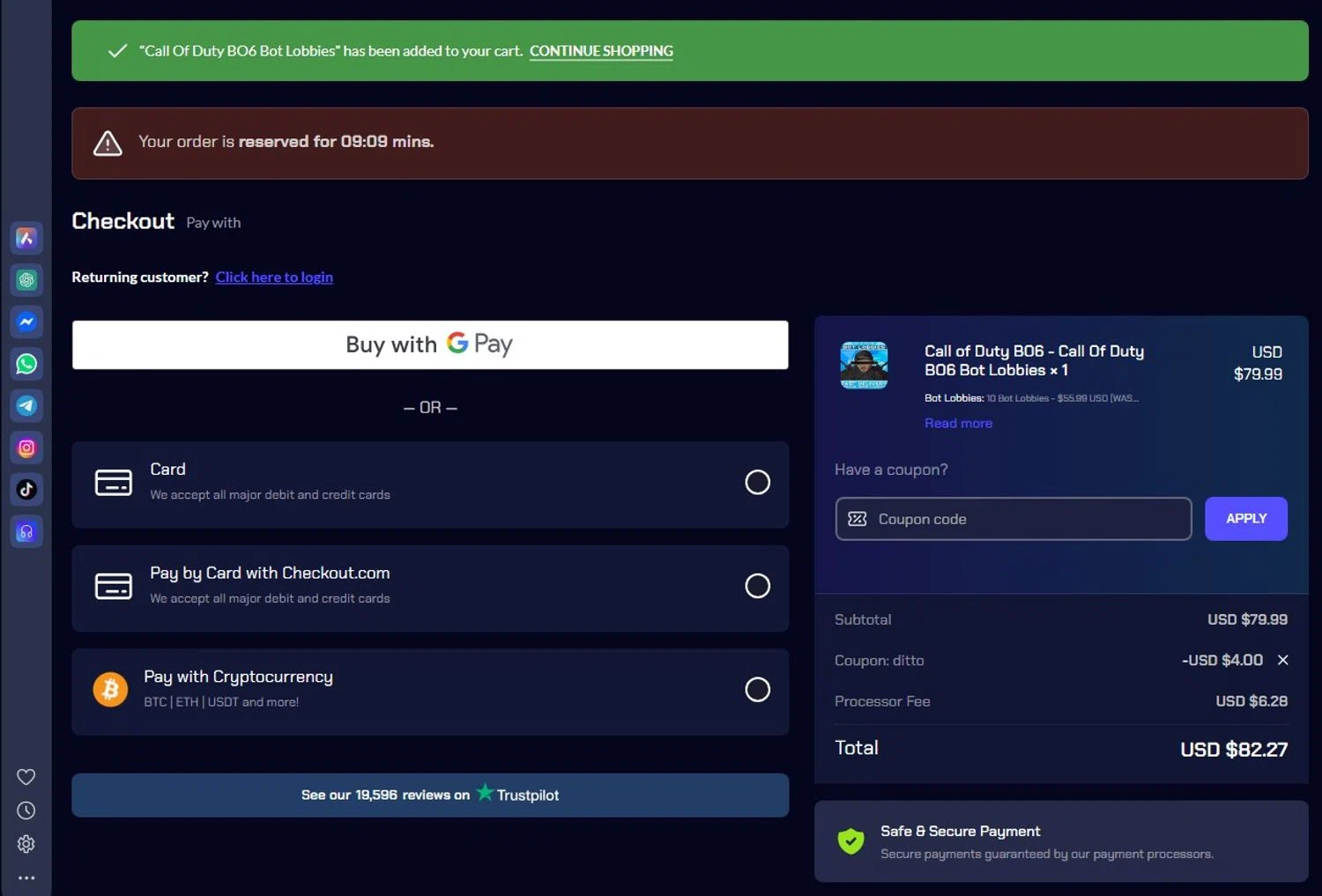Open Instagram in the sidebar

[26, 448]
